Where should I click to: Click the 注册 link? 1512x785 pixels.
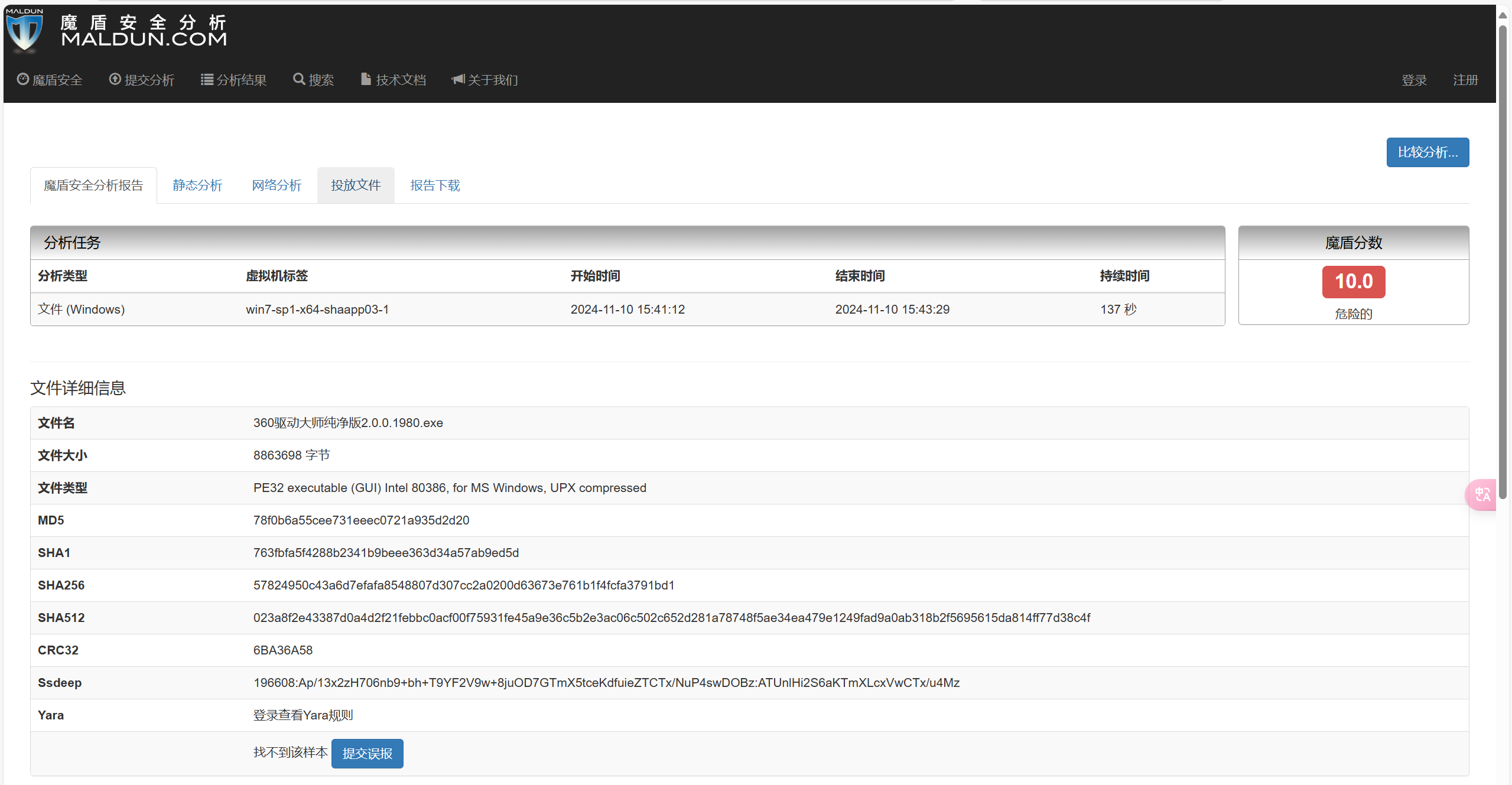[1465, 80]
